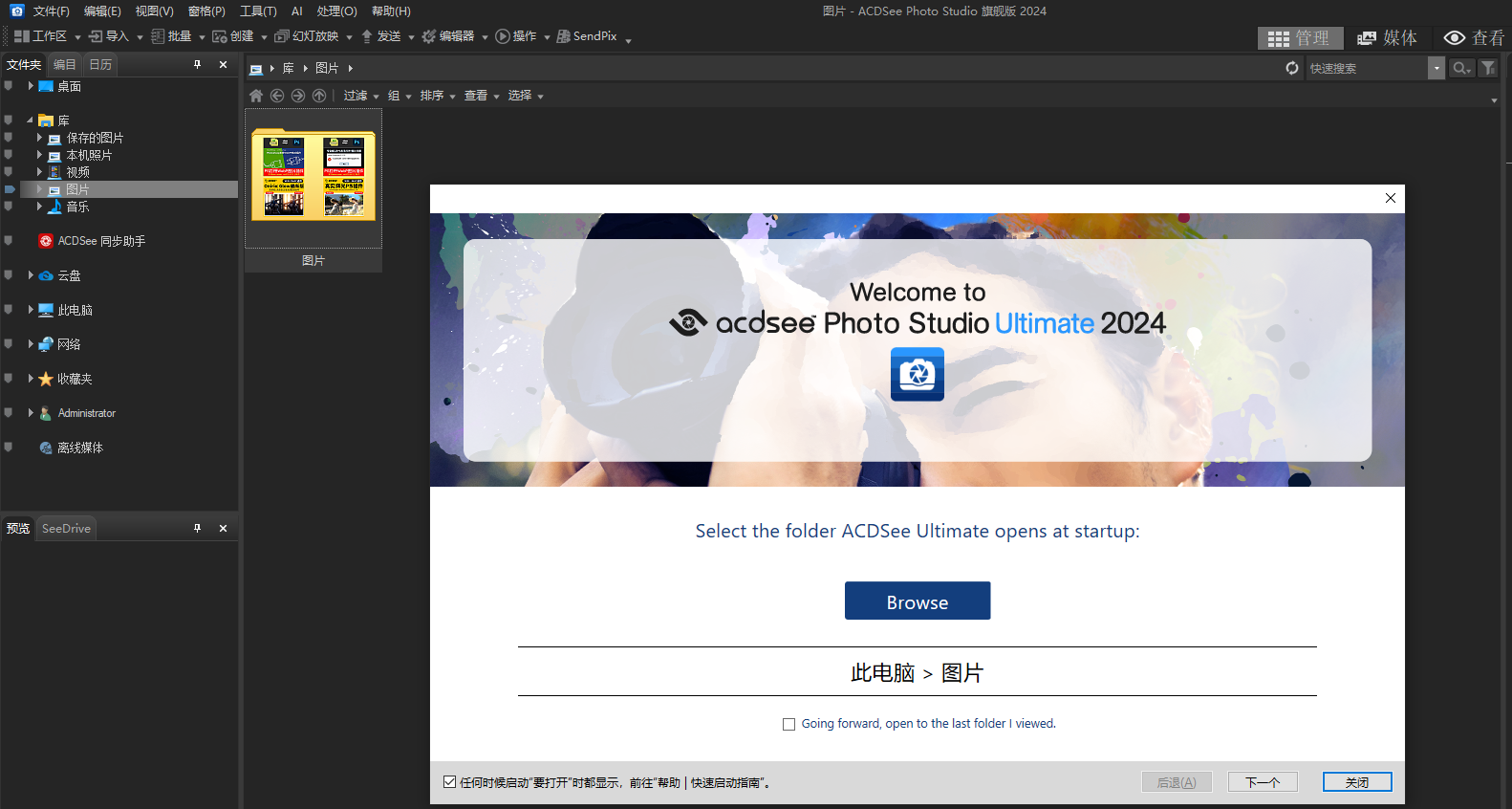Enable 'open to the last folder' checkbox
1512x809 pixels.
[x=788, y=724]
